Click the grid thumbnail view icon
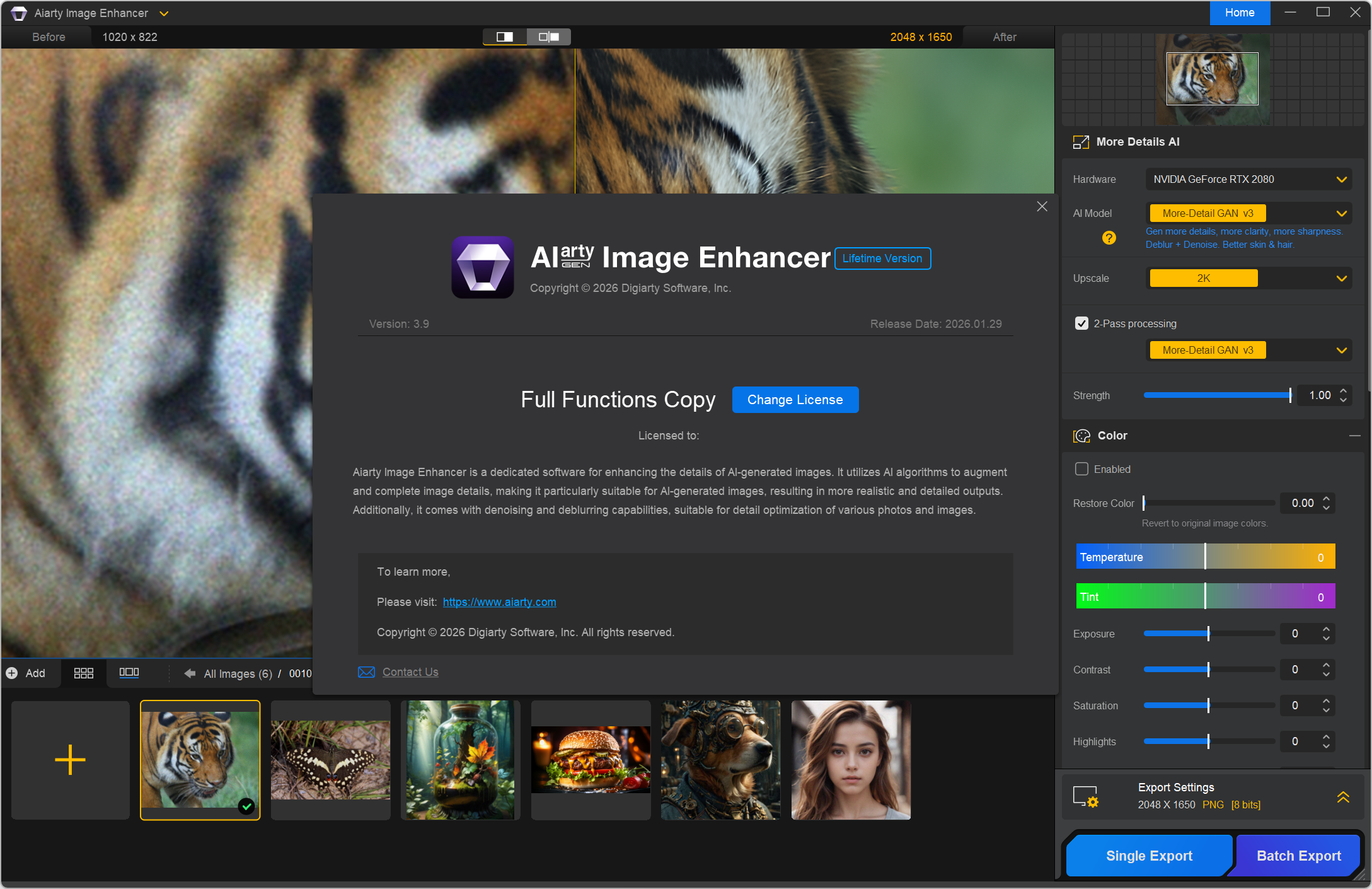 (83, 673)
